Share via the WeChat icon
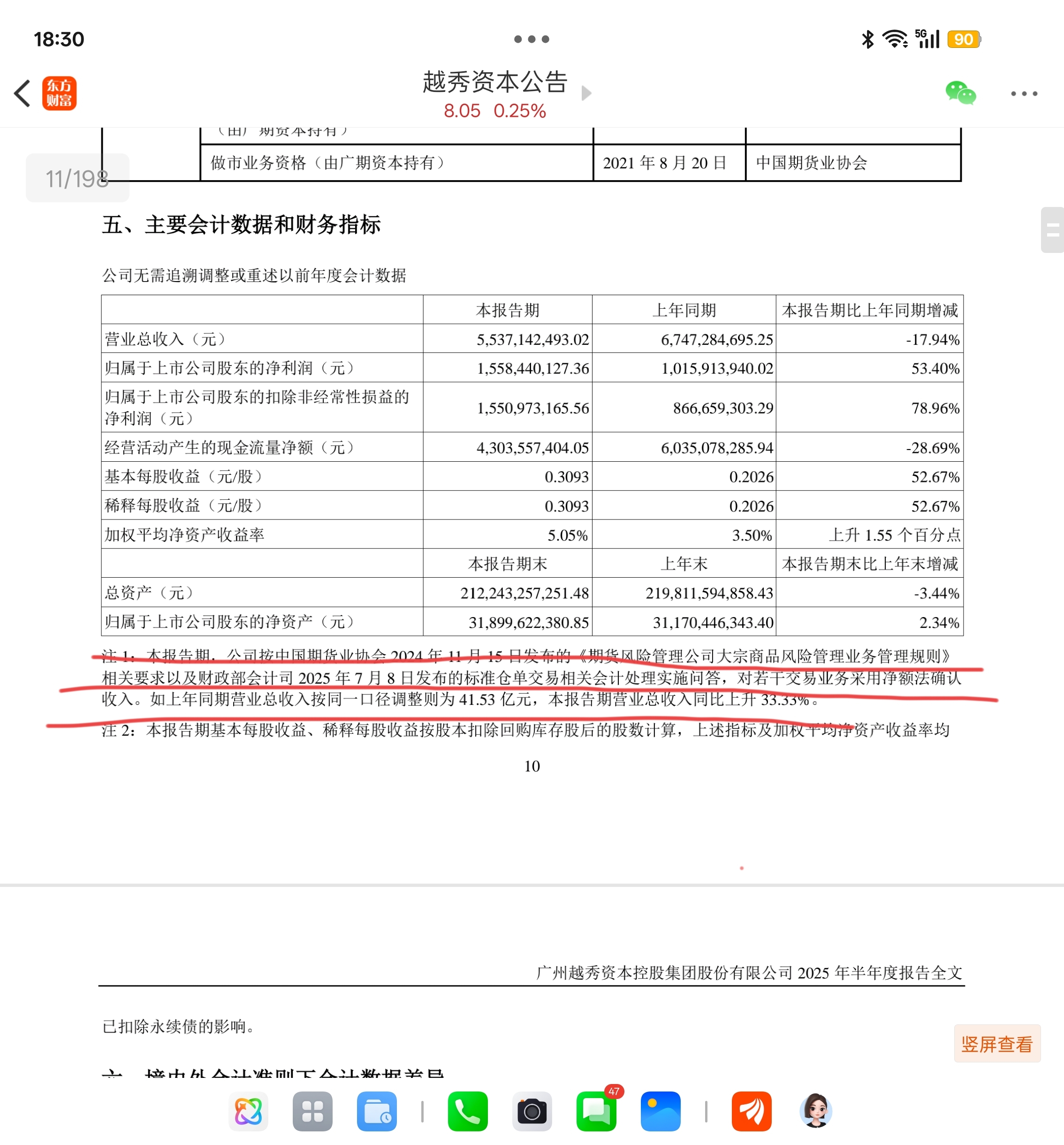 point(960,93)
